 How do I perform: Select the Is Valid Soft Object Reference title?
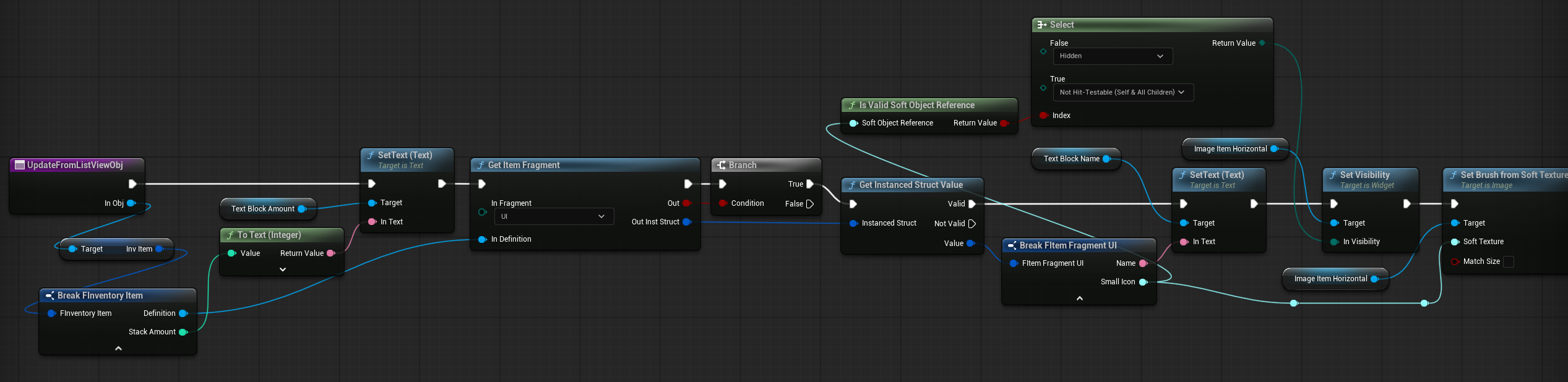[x=916, y=106]
